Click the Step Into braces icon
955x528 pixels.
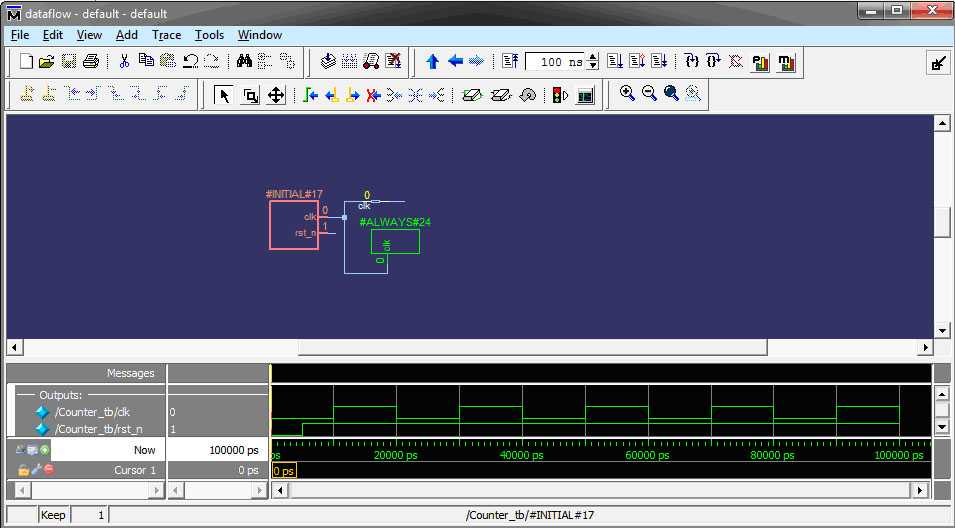tap(691, 61)
